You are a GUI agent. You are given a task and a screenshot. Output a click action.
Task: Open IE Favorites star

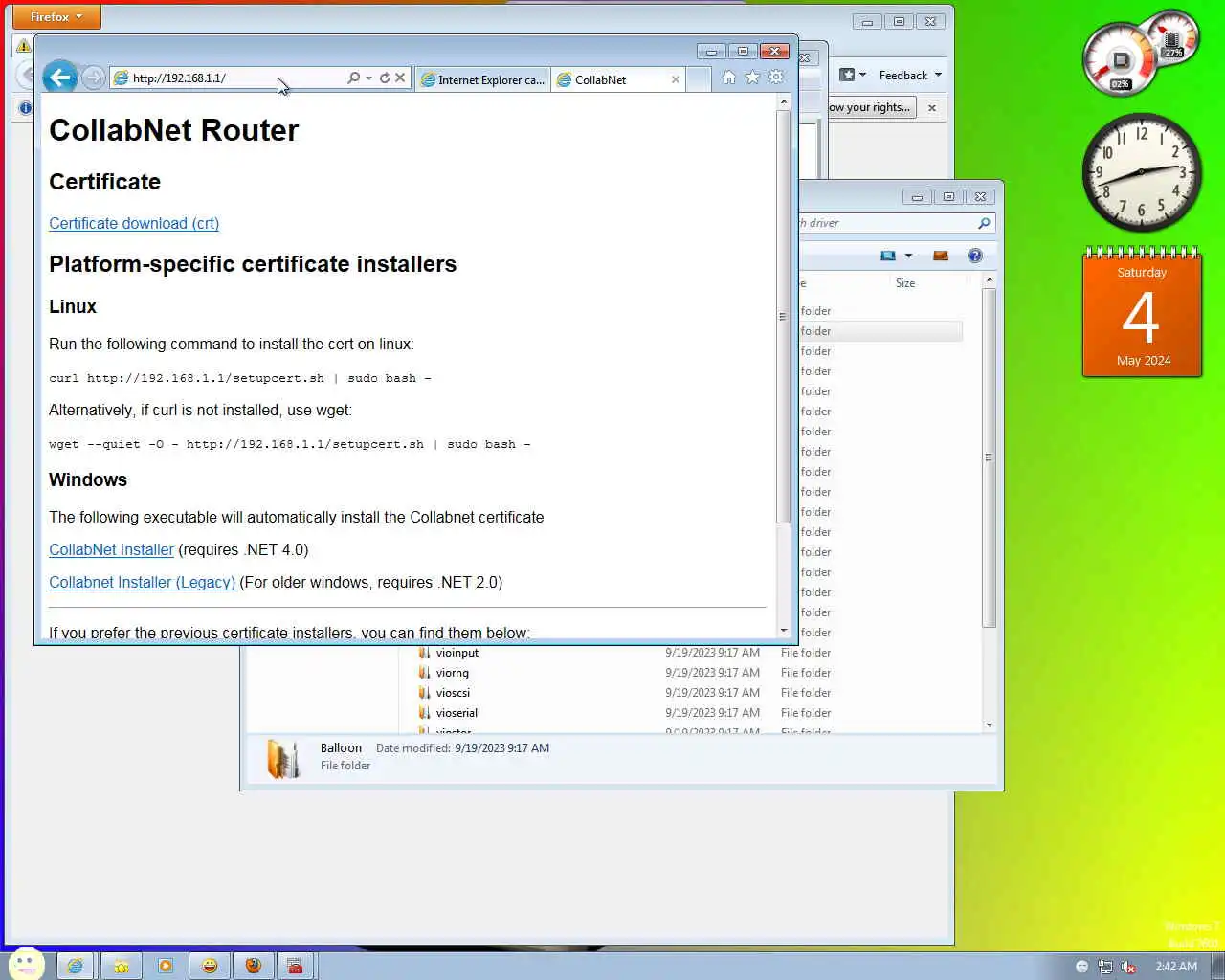click(752, 78)
